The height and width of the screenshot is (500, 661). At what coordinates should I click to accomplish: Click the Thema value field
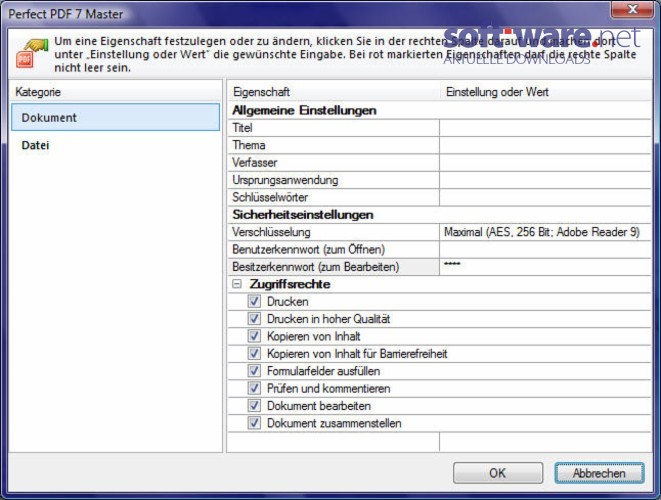pos(545,145)
